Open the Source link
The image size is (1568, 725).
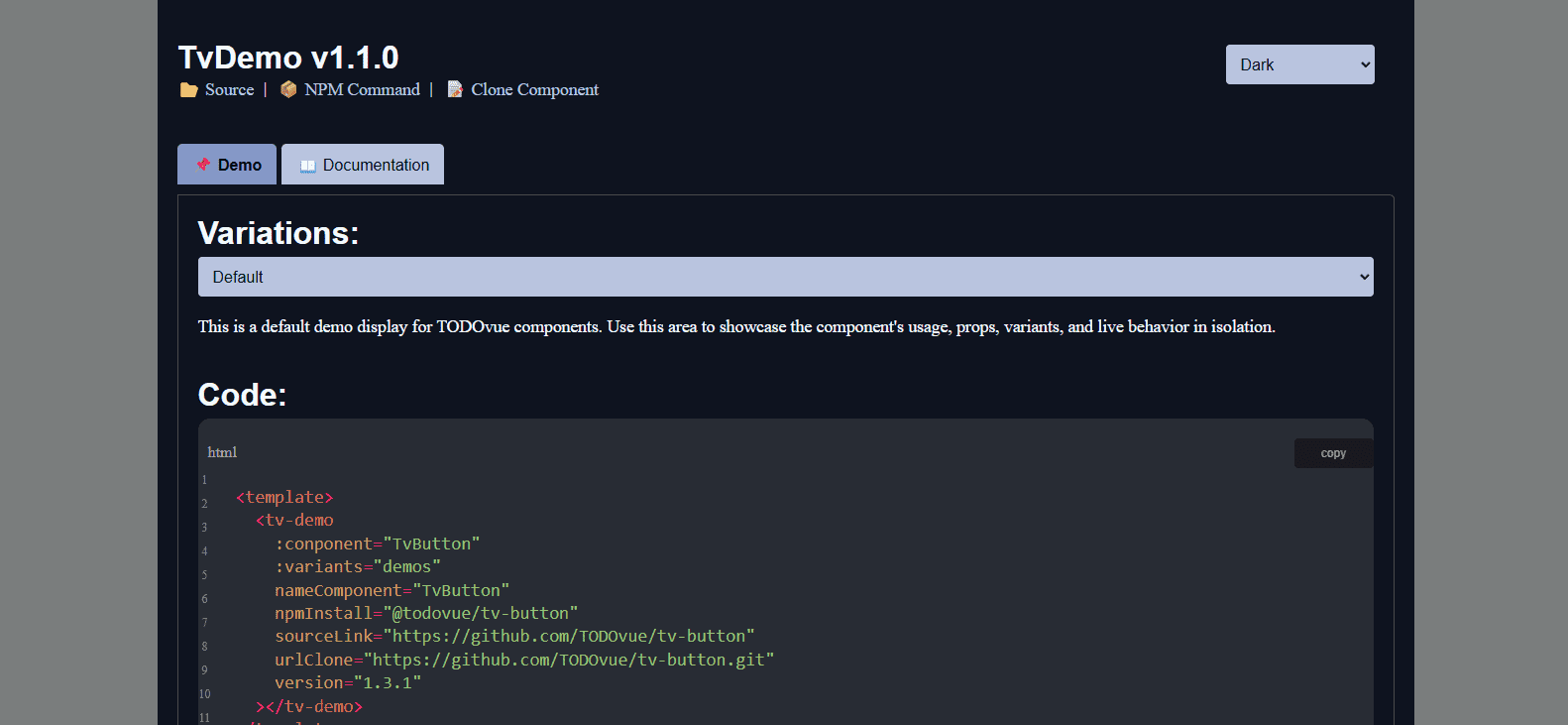(229, 89)
